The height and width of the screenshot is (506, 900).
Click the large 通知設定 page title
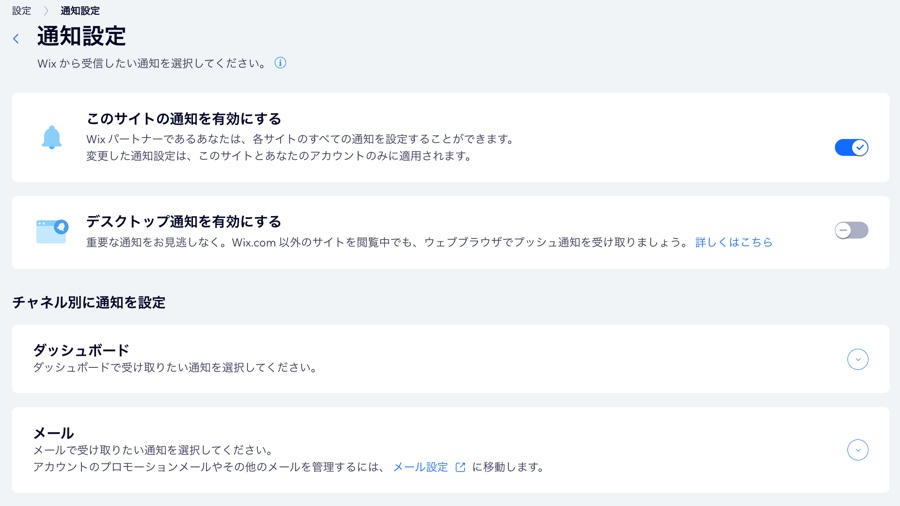pyautogui.click(x=81, y=37)
